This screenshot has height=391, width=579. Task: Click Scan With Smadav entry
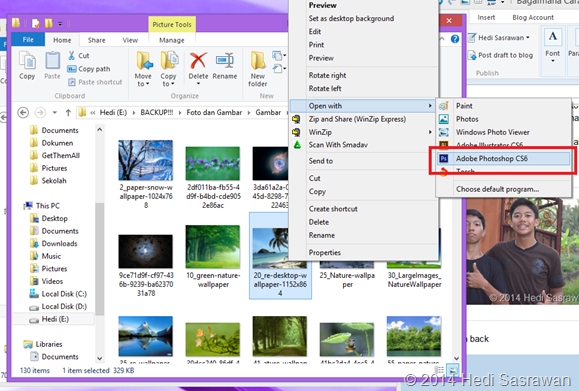coord(338,145)
